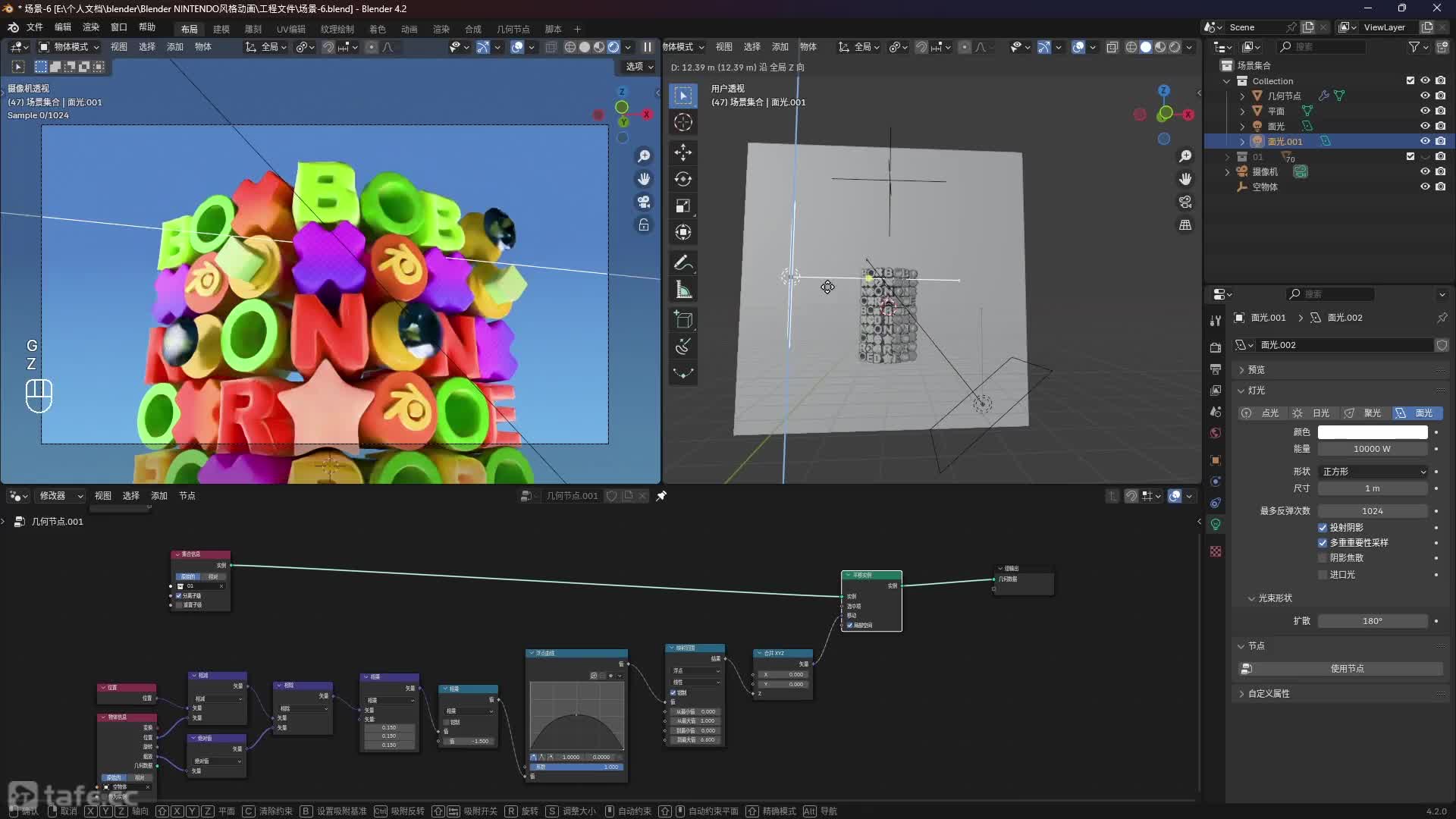Open the World properties tab

(x=1216, y=433)
